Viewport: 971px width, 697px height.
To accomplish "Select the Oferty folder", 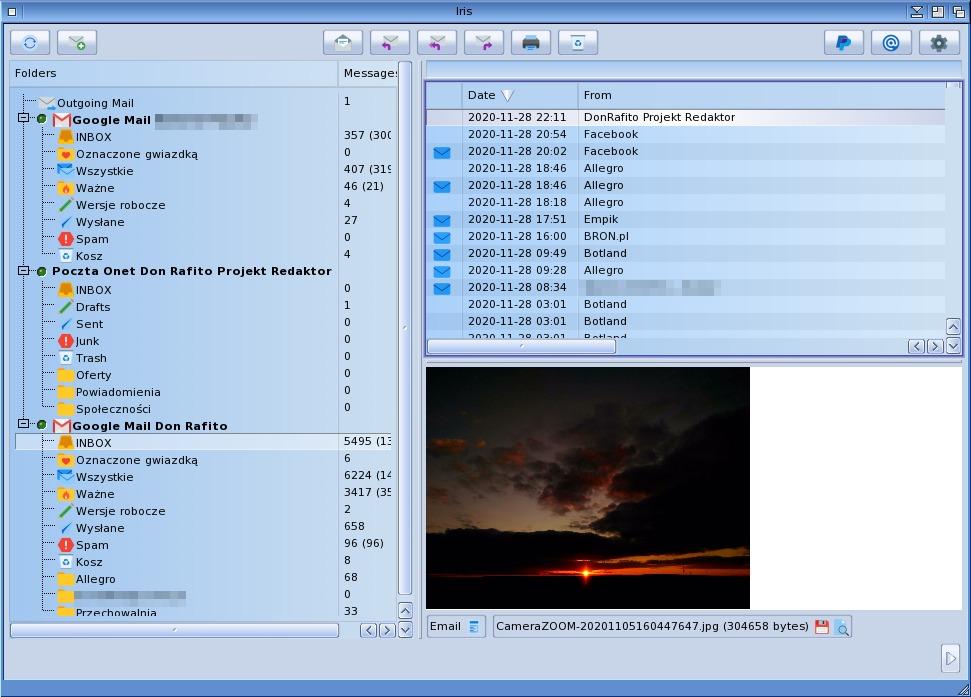I will pos(94,375).
